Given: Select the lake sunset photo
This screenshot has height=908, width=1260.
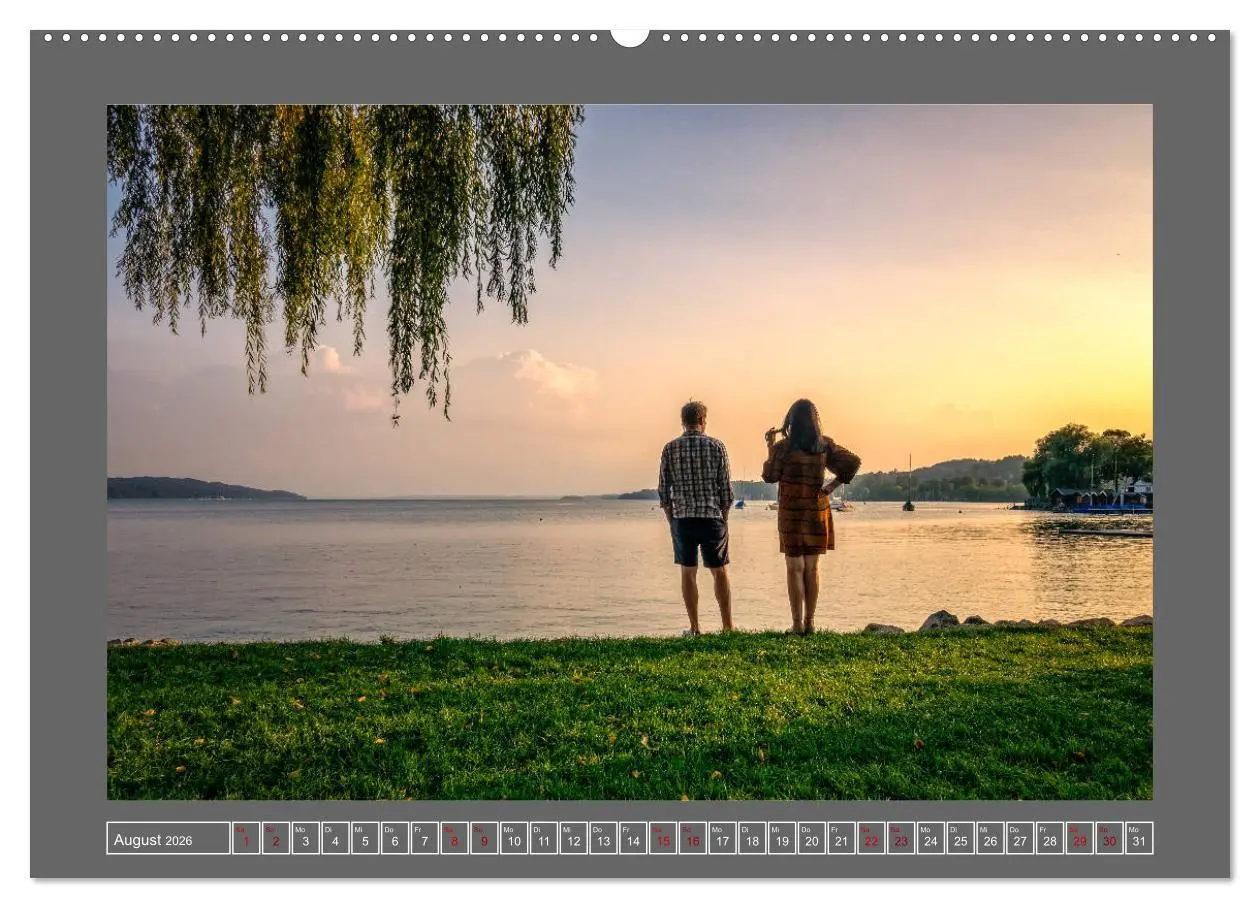Looking at the screenshot, I should (630, 452).
